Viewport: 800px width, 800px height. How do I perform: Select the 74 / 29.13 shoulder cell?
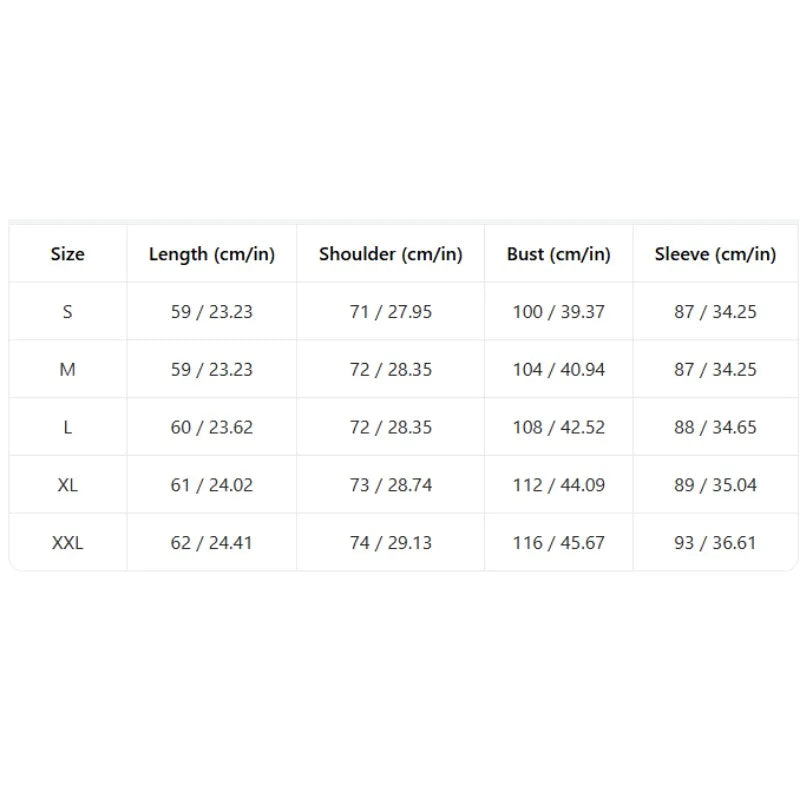pos(391,542)
